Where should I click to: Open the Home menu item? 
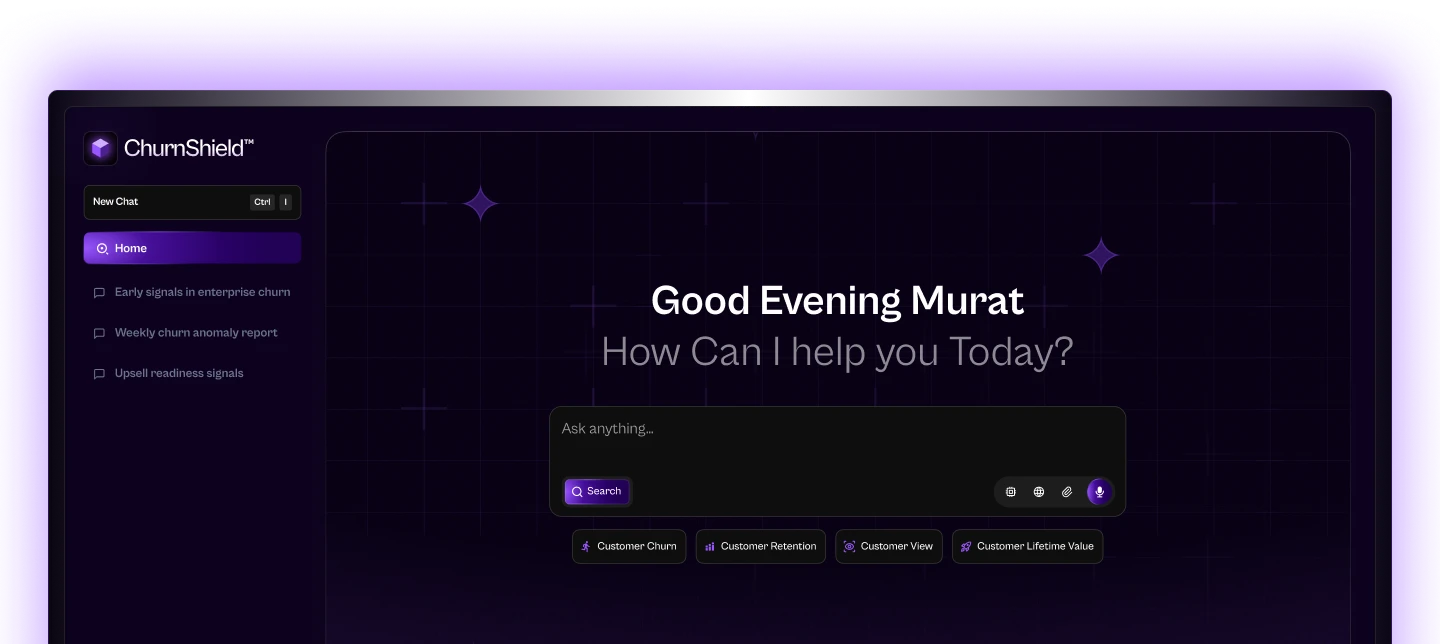point(192,248)
